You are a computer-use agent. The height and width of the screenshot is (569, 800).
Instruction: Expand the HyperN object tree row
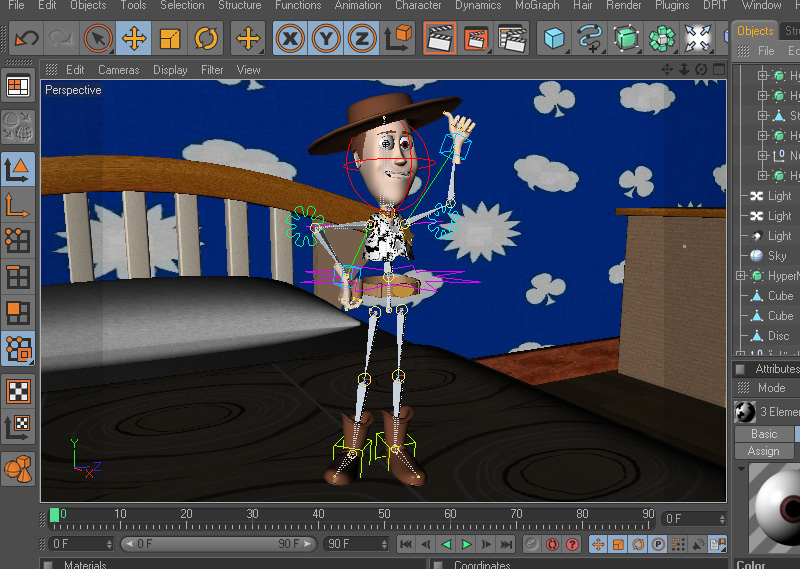tap(741, 276)
